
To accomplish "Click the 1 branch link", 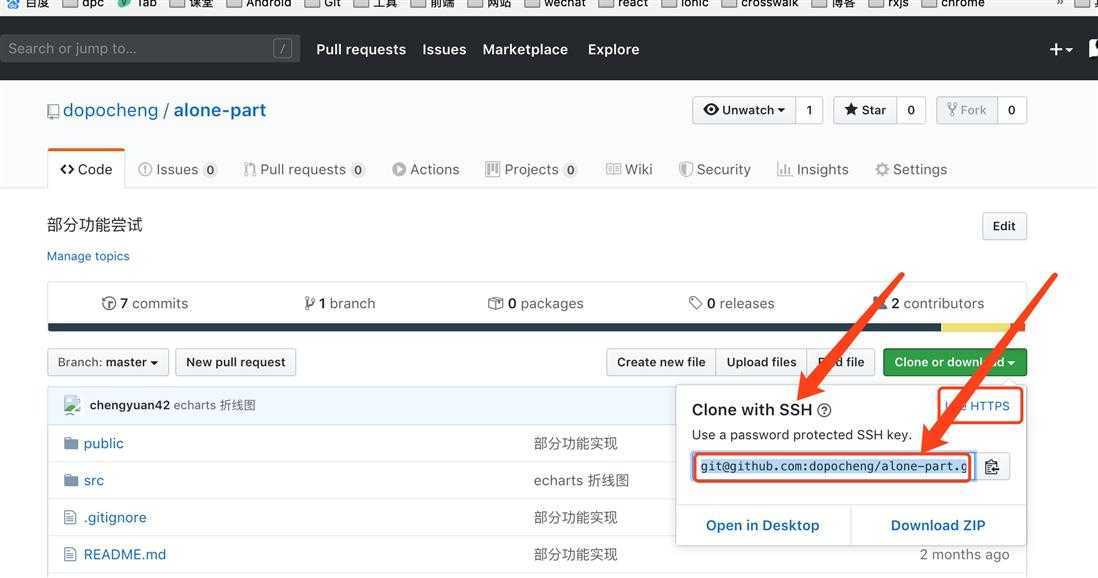I will (x=340, y=303).
